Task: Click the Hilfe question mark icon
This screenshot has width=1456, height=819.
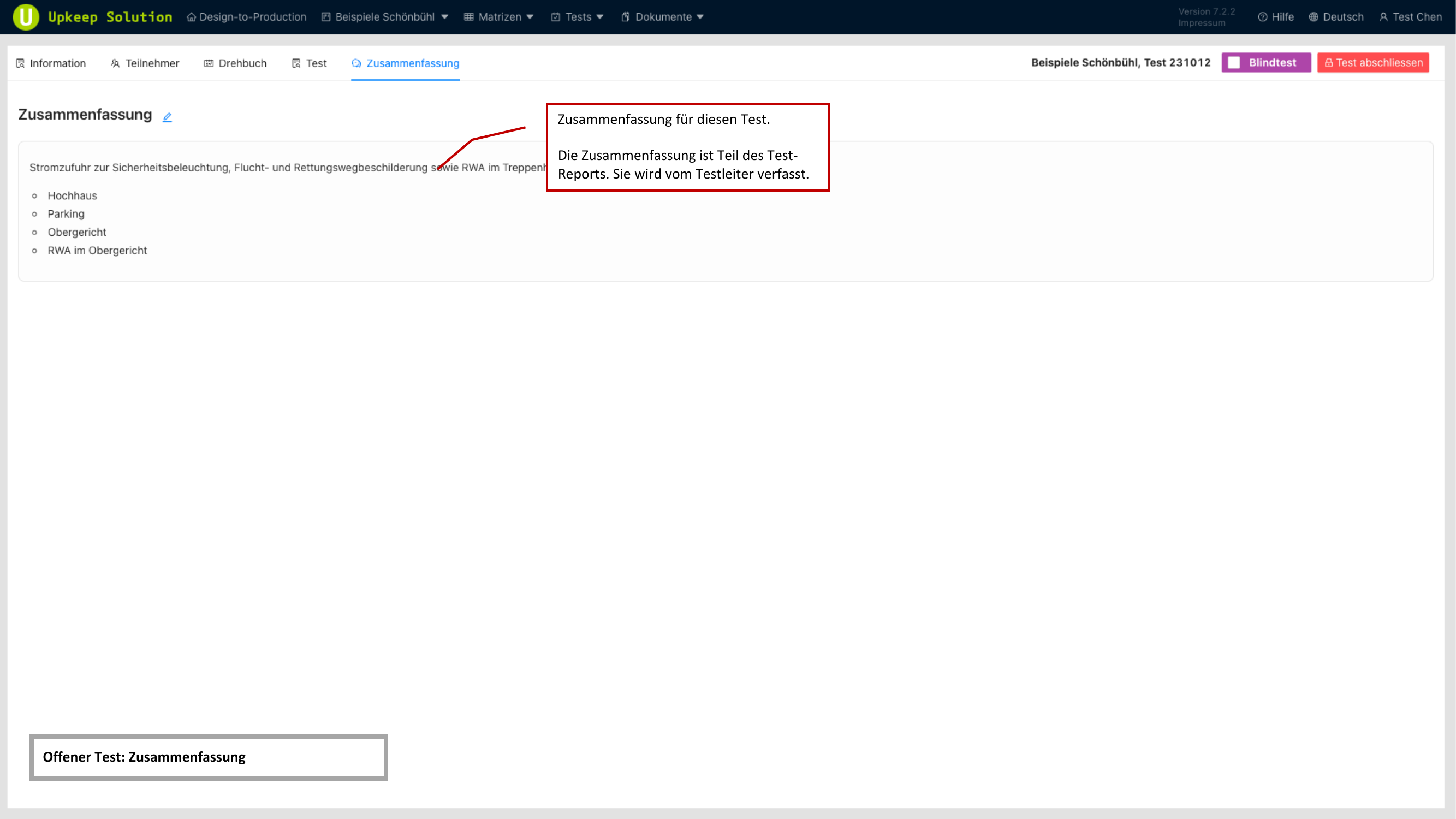Action: [1262, 17]
